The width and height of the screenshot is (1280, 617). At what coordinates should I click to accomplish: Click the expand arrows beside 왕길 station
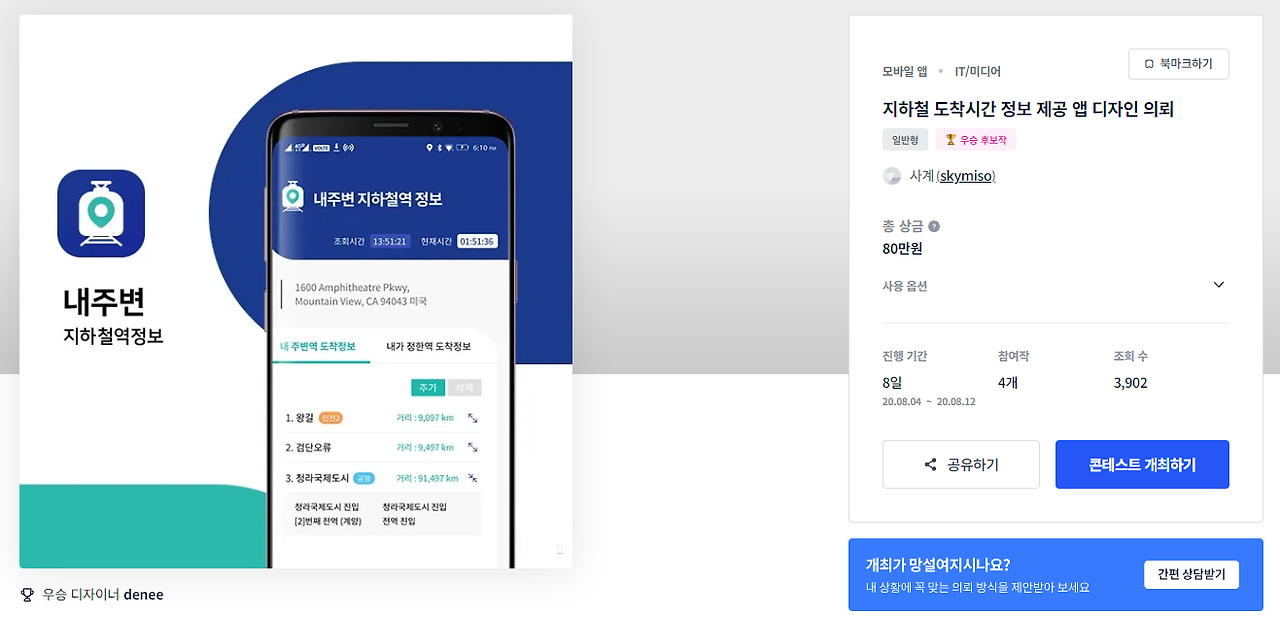473,418
